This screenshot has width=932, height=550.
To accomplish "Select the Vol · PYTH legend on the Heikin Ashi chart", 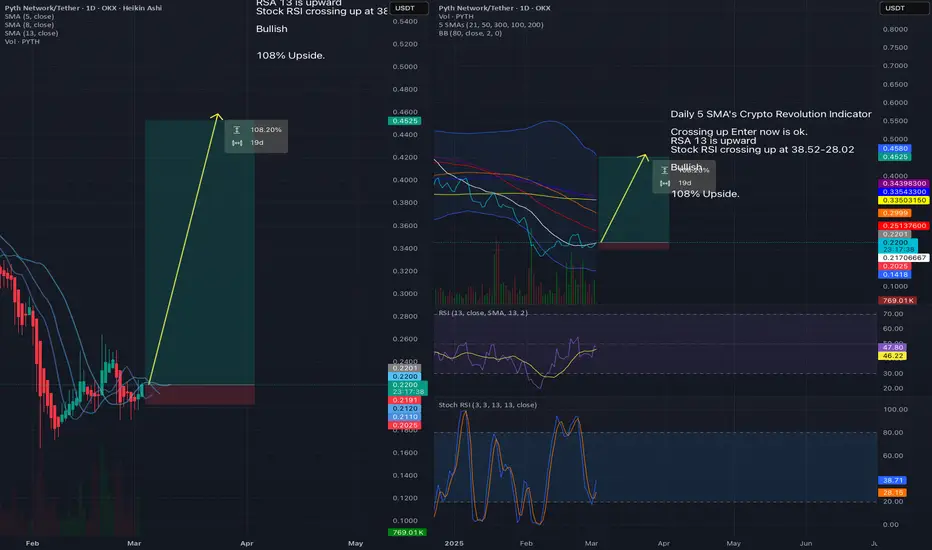I will click(x=22, y=42).
